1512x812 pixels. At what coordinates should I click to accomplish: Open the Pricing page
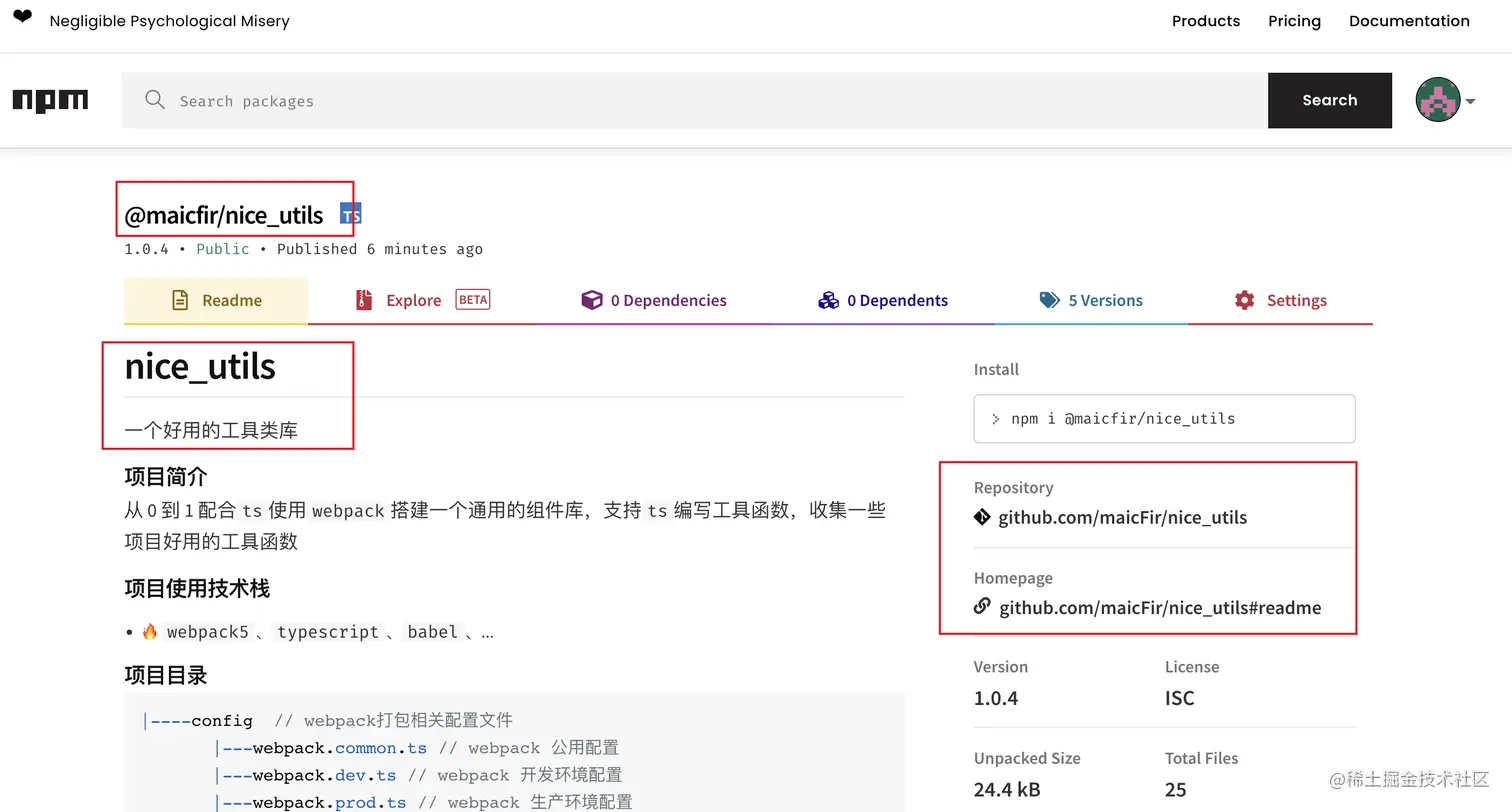pos(1294,21)
